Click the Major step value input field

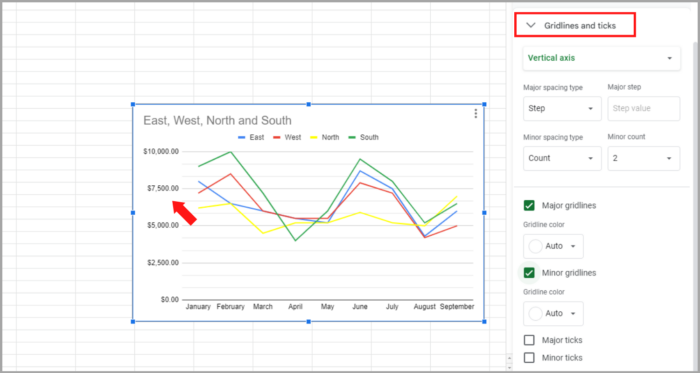pyautogui.click(x=644, y=108)
